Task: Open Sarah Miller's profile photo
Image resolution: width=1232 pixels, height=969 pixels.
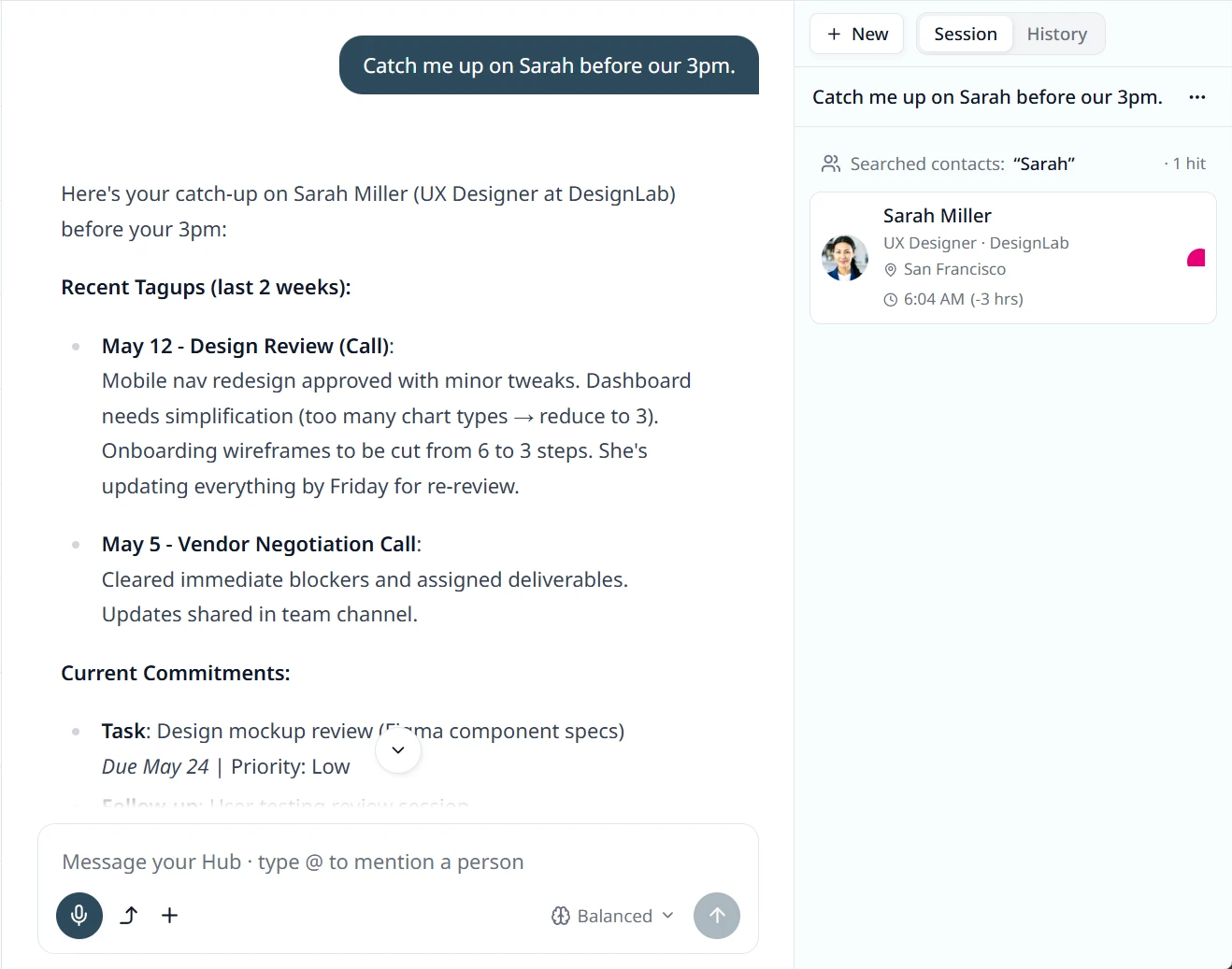Action: (x=845, y=258)
